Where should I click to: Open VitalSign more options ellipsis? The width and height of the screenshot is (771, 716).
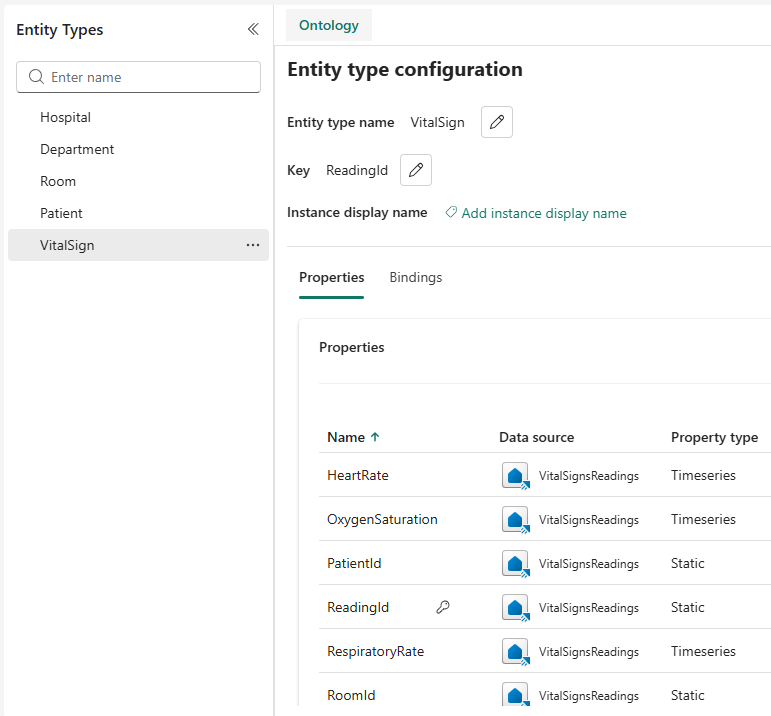(253, 245)
